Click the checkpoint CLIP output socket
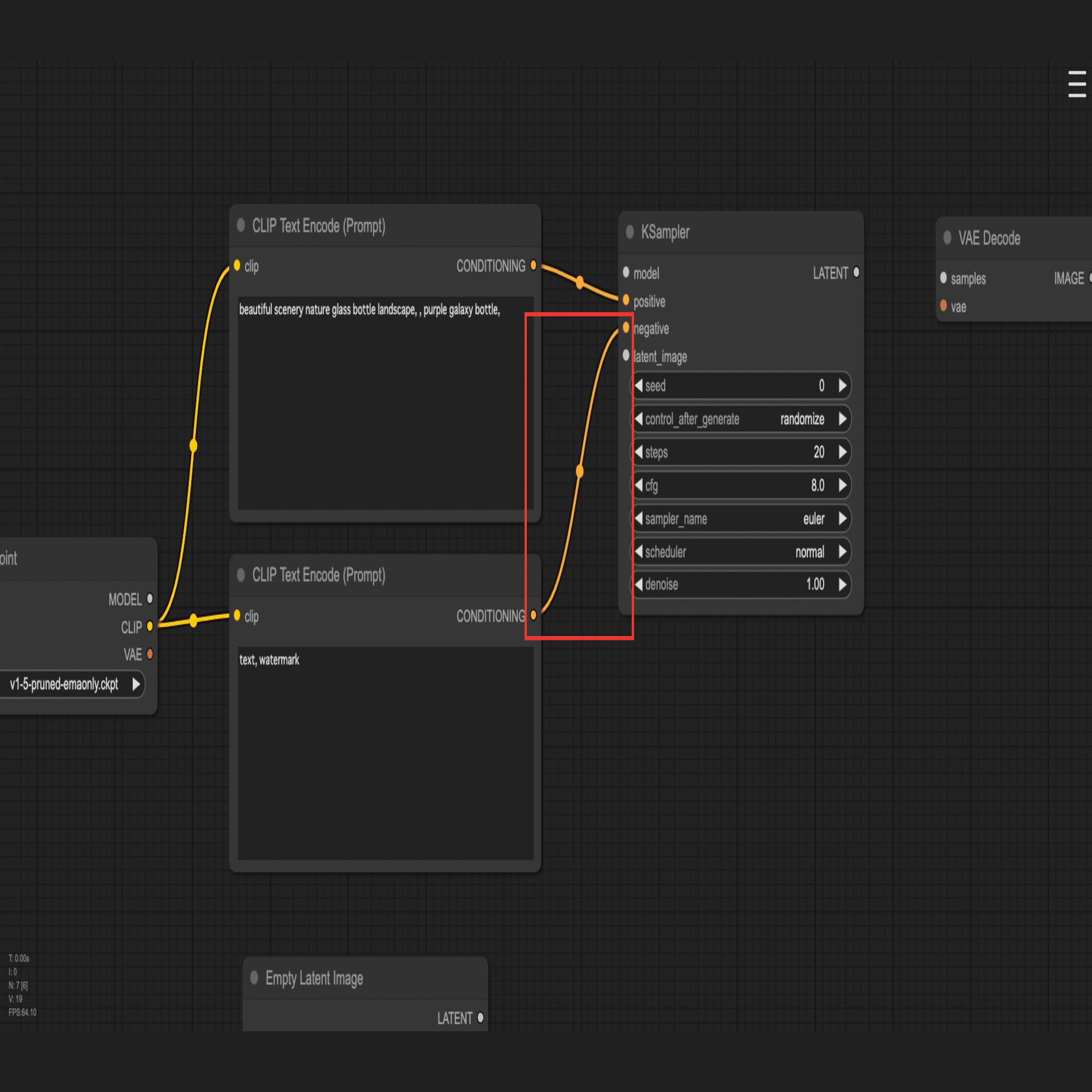The image size is (1092, 1092). (150, 626)
